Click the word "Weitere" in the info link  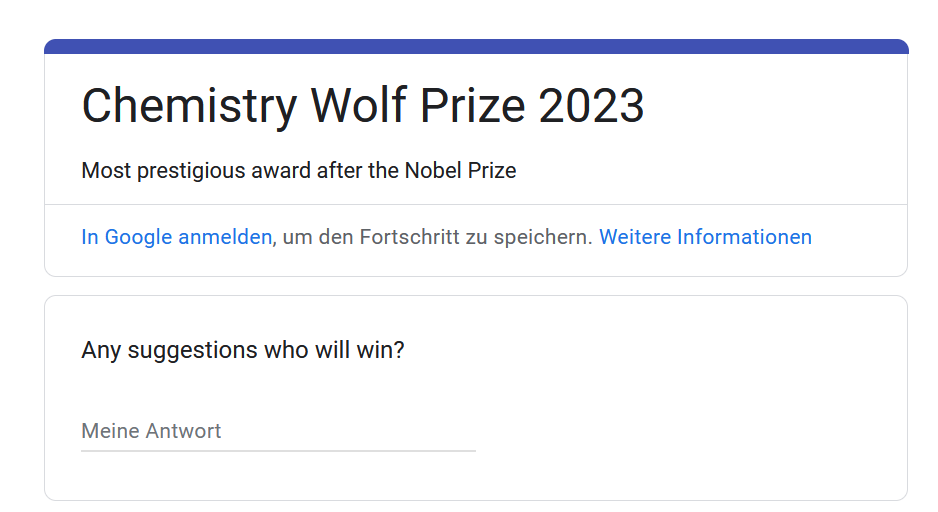click(x=635, y=237)
